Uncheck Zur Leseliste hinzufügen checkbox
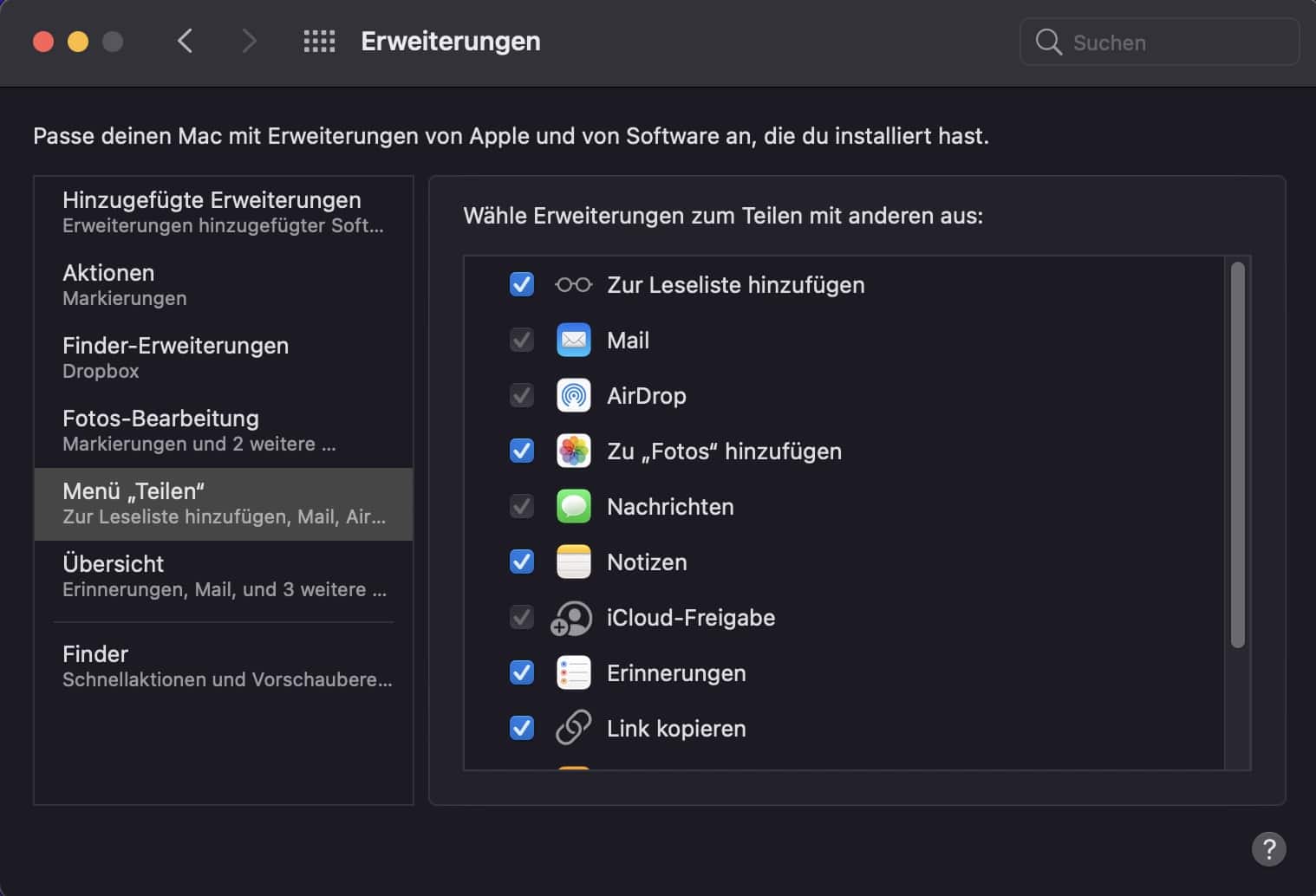 [522, 285]
